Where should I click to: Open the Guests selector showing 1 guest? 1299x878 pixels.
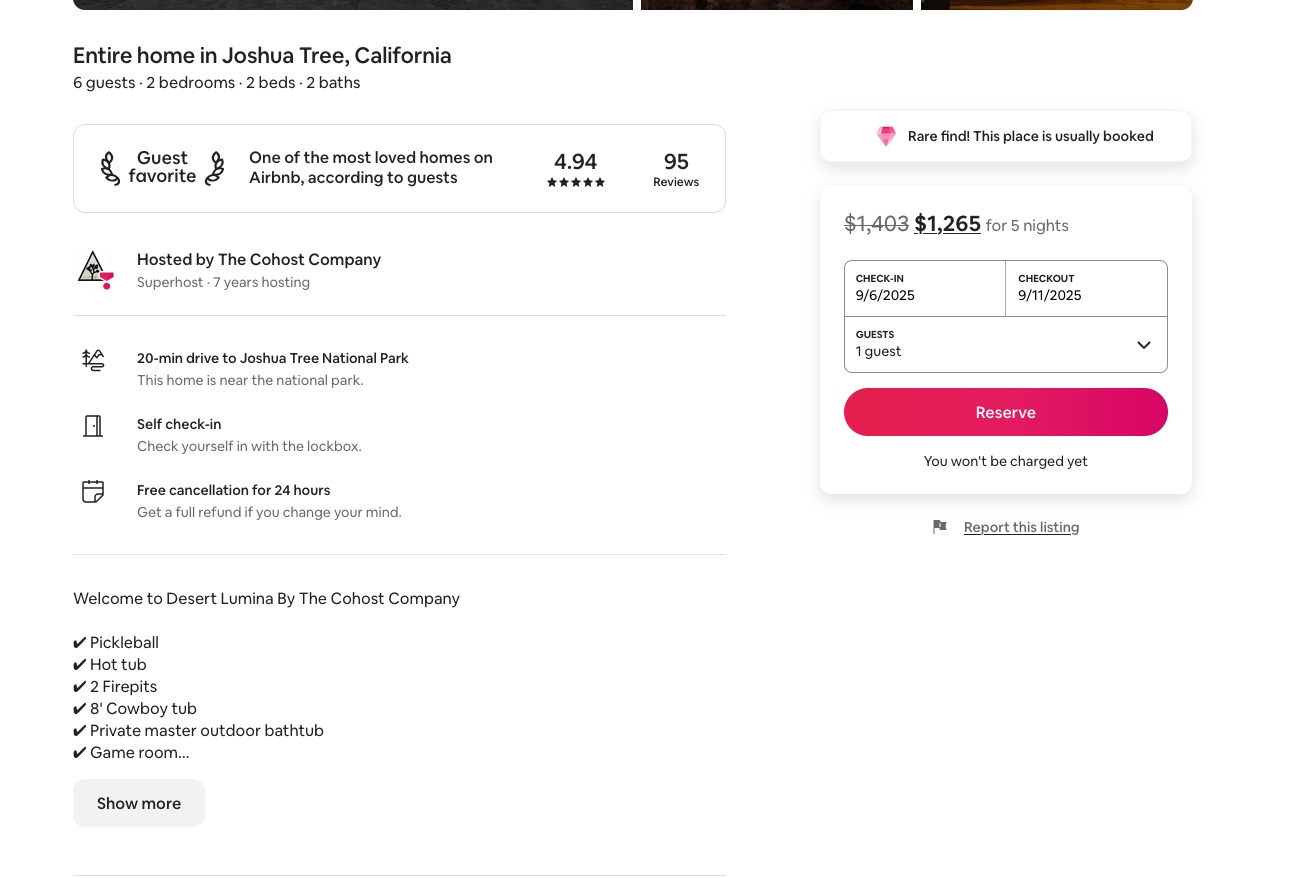(990, 344)
